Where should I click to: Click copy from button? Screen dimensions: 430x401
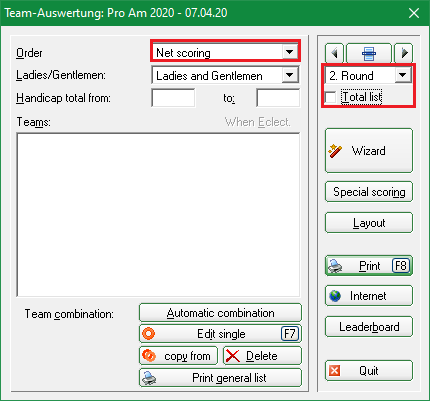[178, 356]
